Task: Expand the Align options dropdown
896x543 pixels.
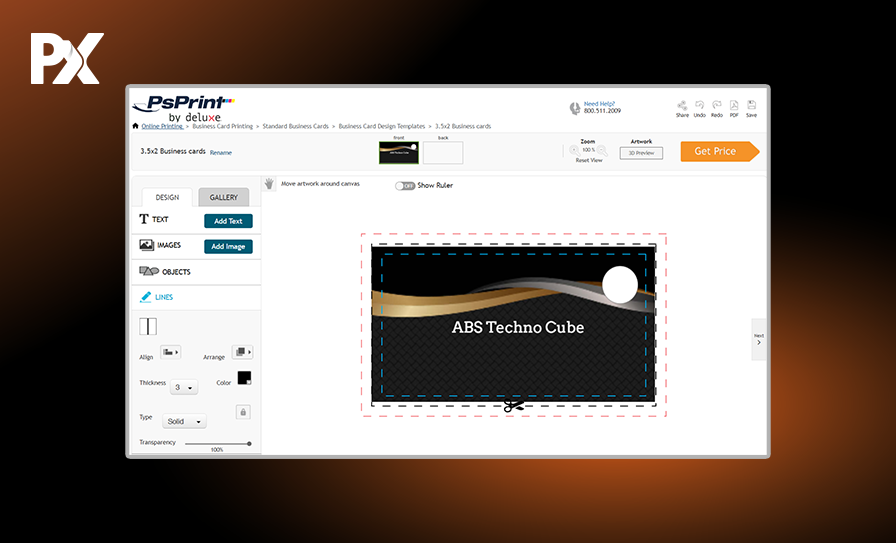Action: 170,352
